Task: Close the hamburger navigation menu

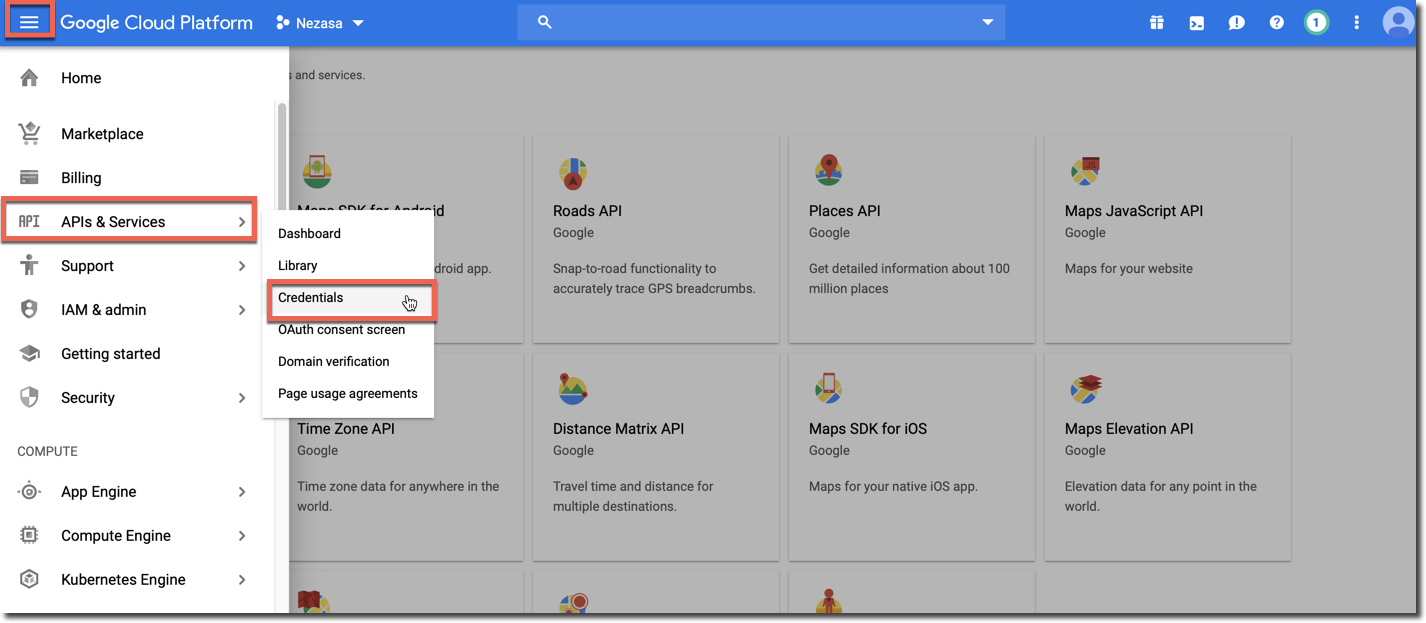Action: coord(29,22)
